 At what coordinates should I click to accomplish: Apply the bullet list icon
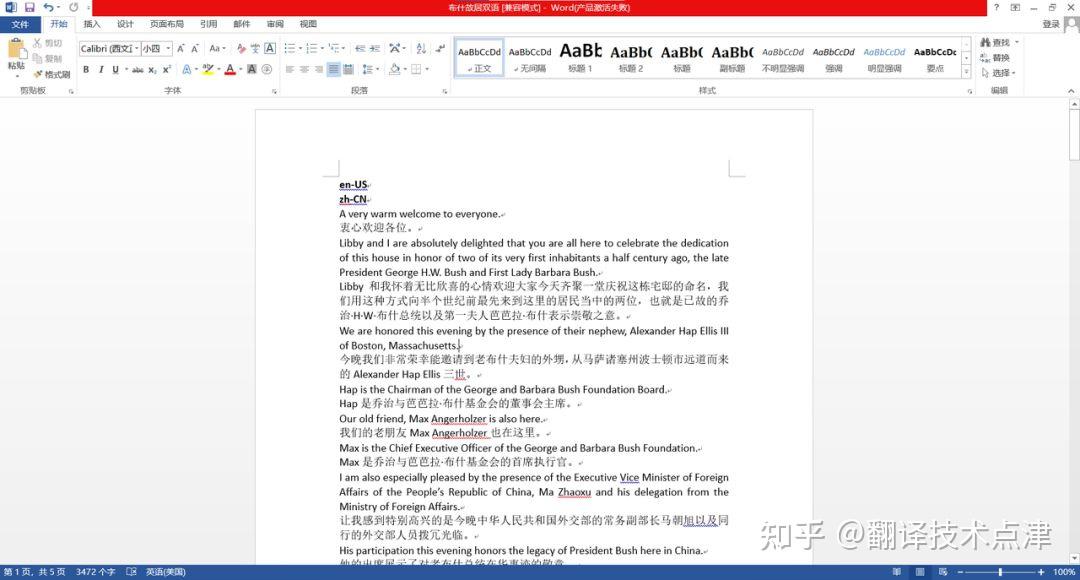click(290, 47)
